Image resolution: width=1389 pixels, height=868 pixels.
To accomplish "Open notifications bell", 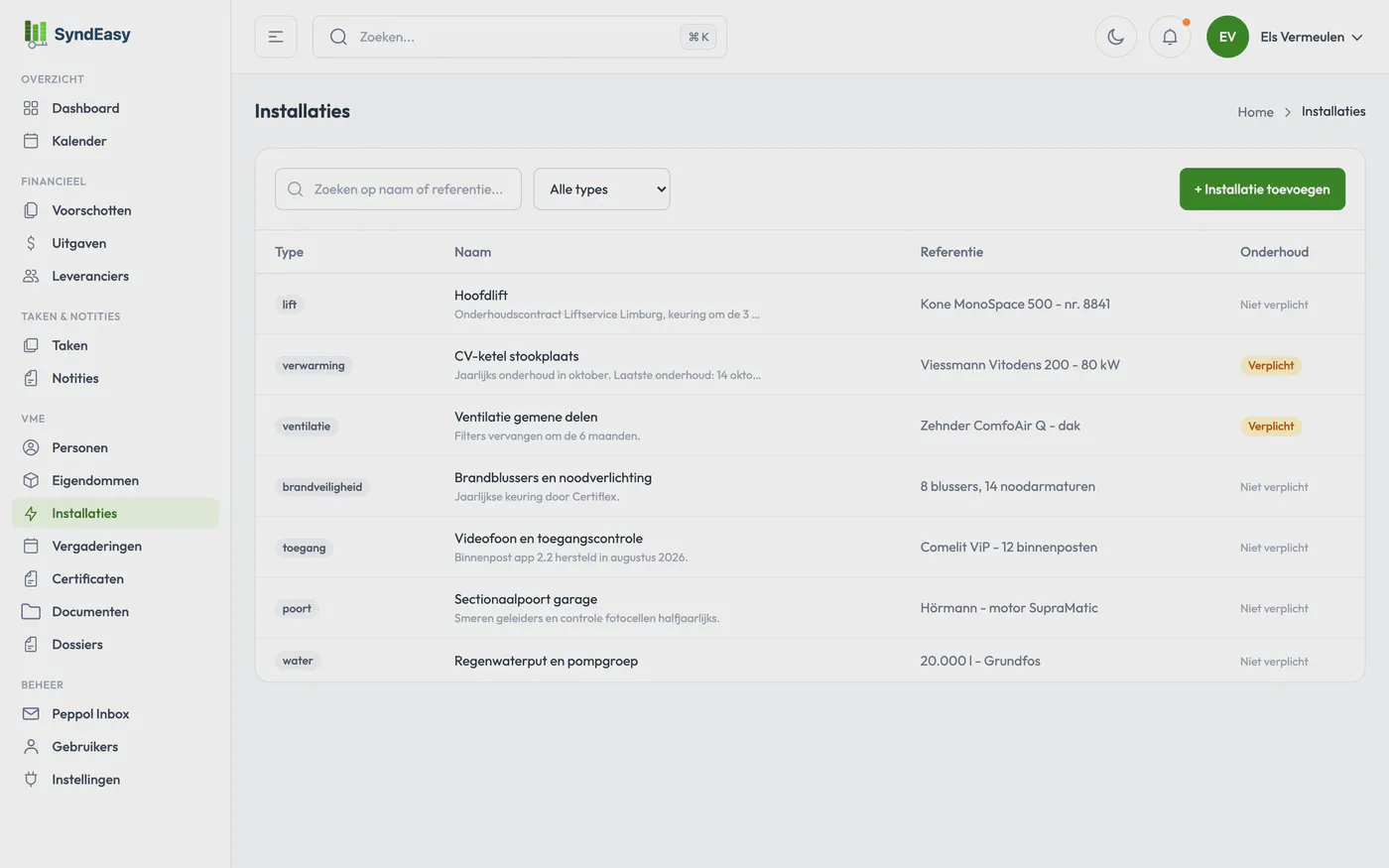I will [x=1170, y=37].
